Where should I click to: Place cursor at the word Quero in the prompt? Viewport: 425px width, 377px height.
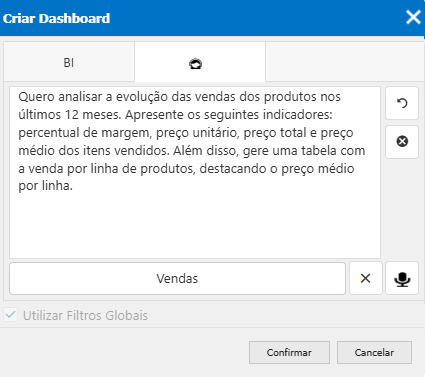click(x=36, y=97)
